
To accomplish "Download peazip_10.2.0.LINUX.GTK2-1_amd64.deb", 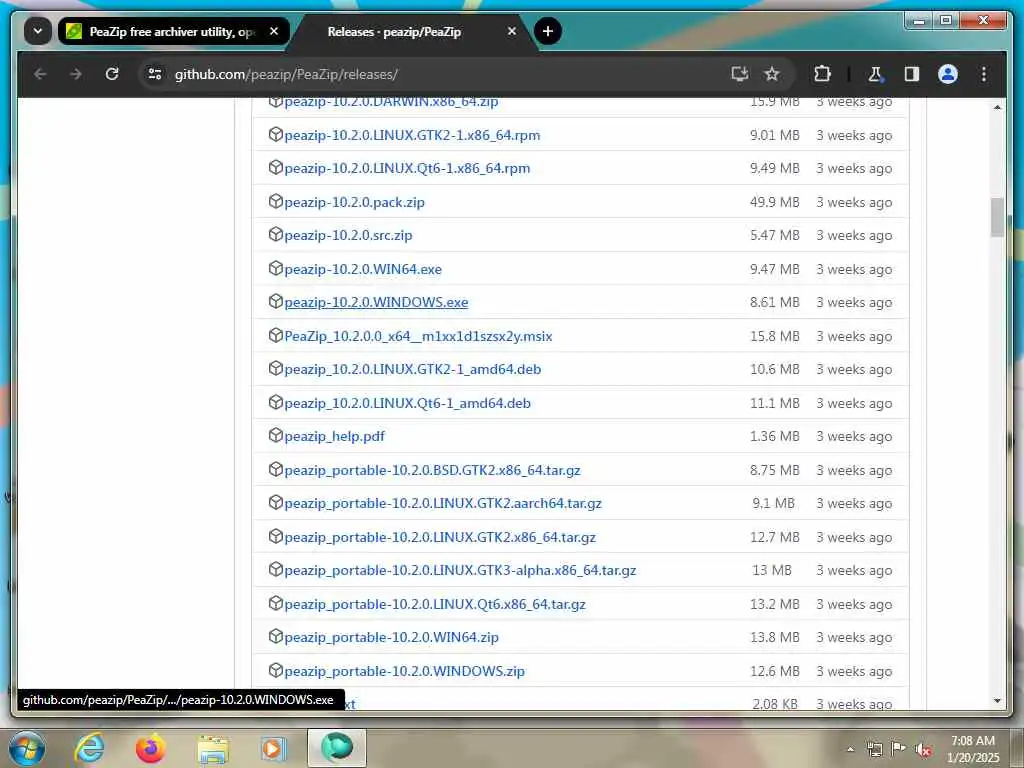I will pyautogui.click(x=413, y=369).
